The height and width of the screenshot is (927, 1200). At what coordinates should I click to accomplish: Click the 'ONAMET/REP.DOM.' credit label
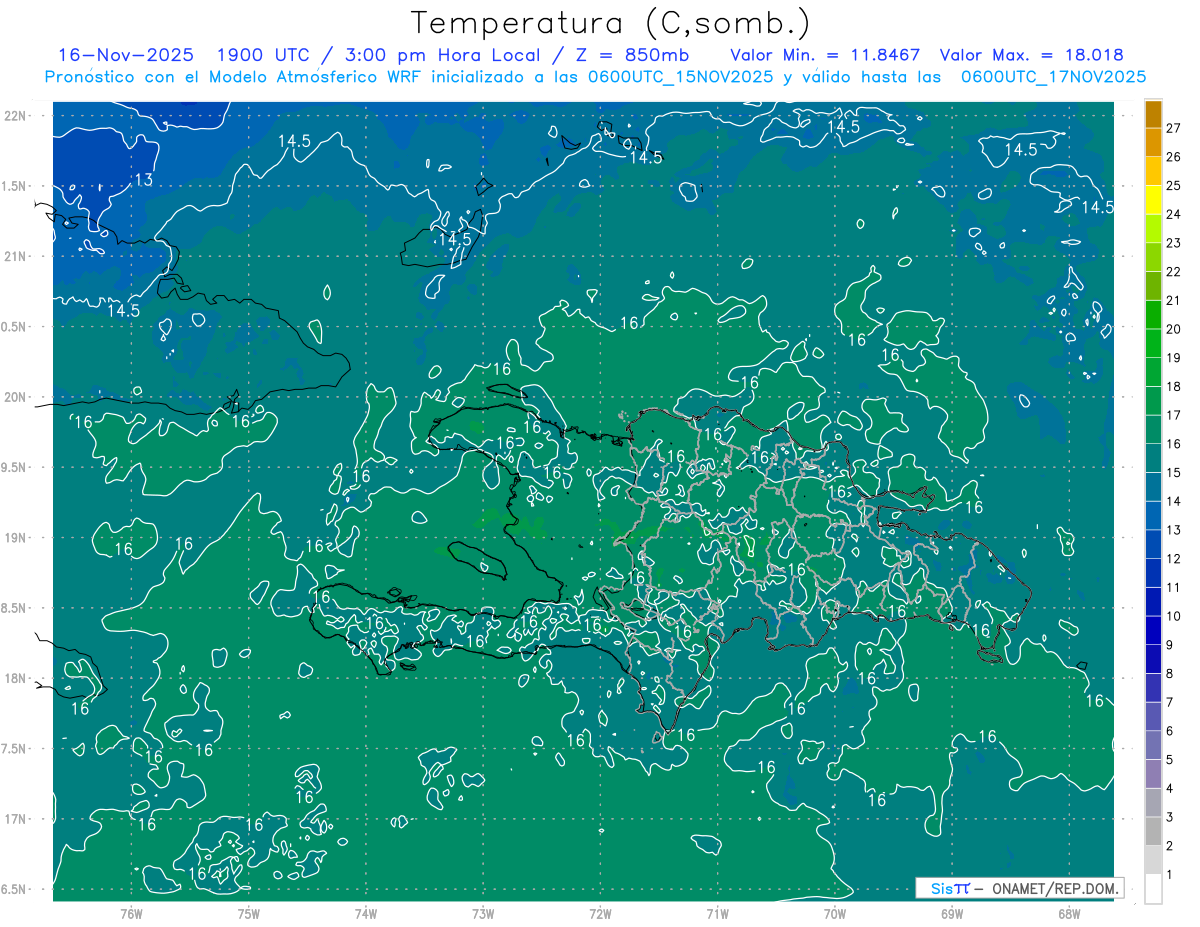1055,888
